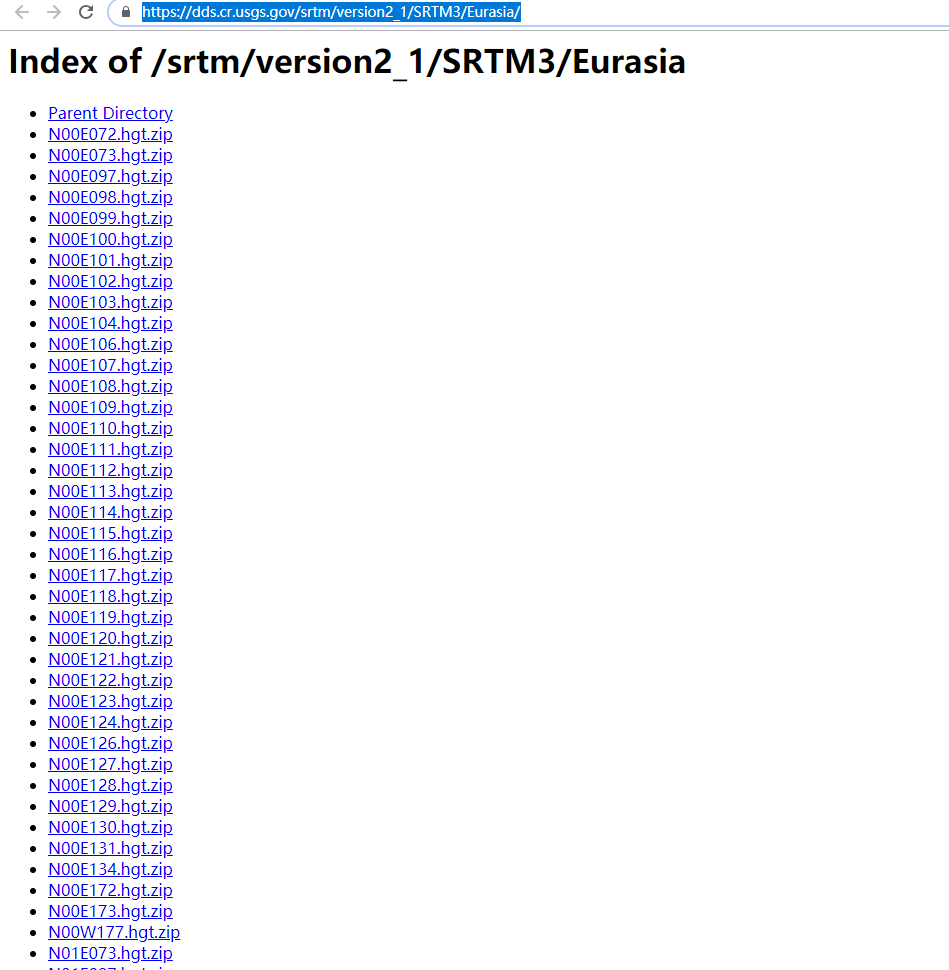Click the N00W177.hgt.zip link
The height and width of the screenshot is (970, 949).
tap(113, 932)
